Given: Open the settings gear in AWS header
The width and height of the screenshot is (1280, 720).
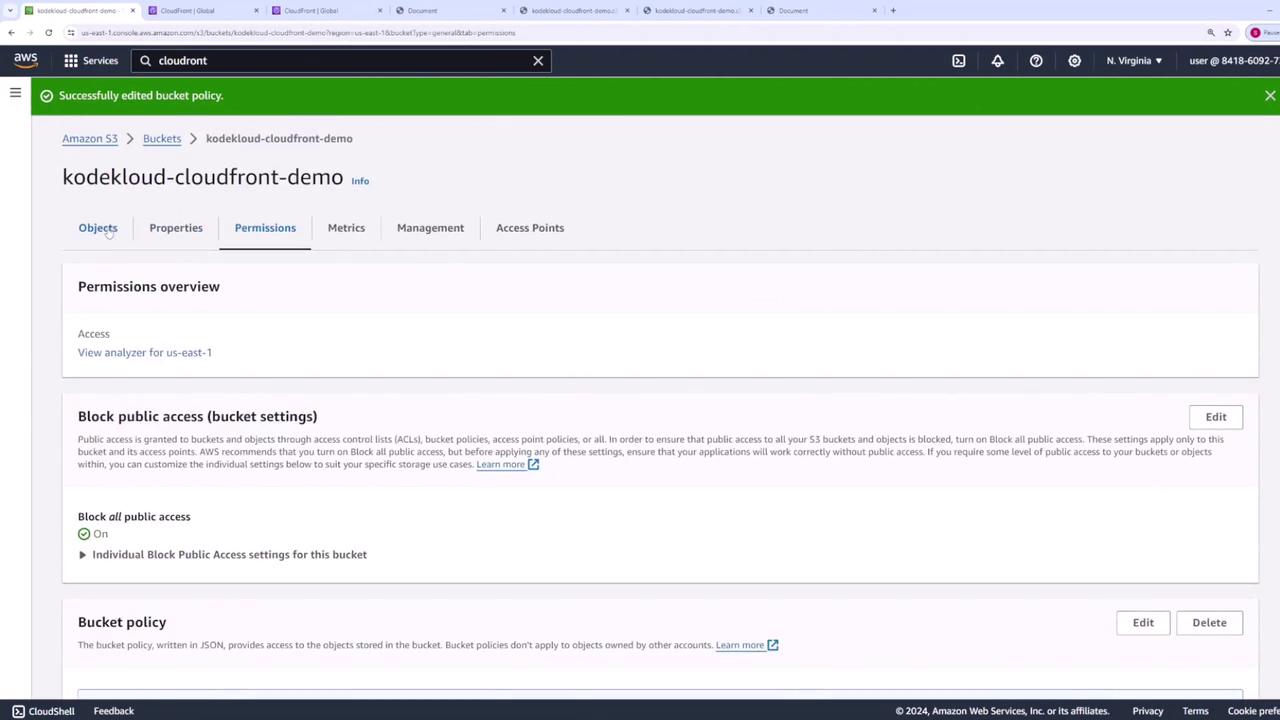Looking at the screenshot, I should 1074,60.
